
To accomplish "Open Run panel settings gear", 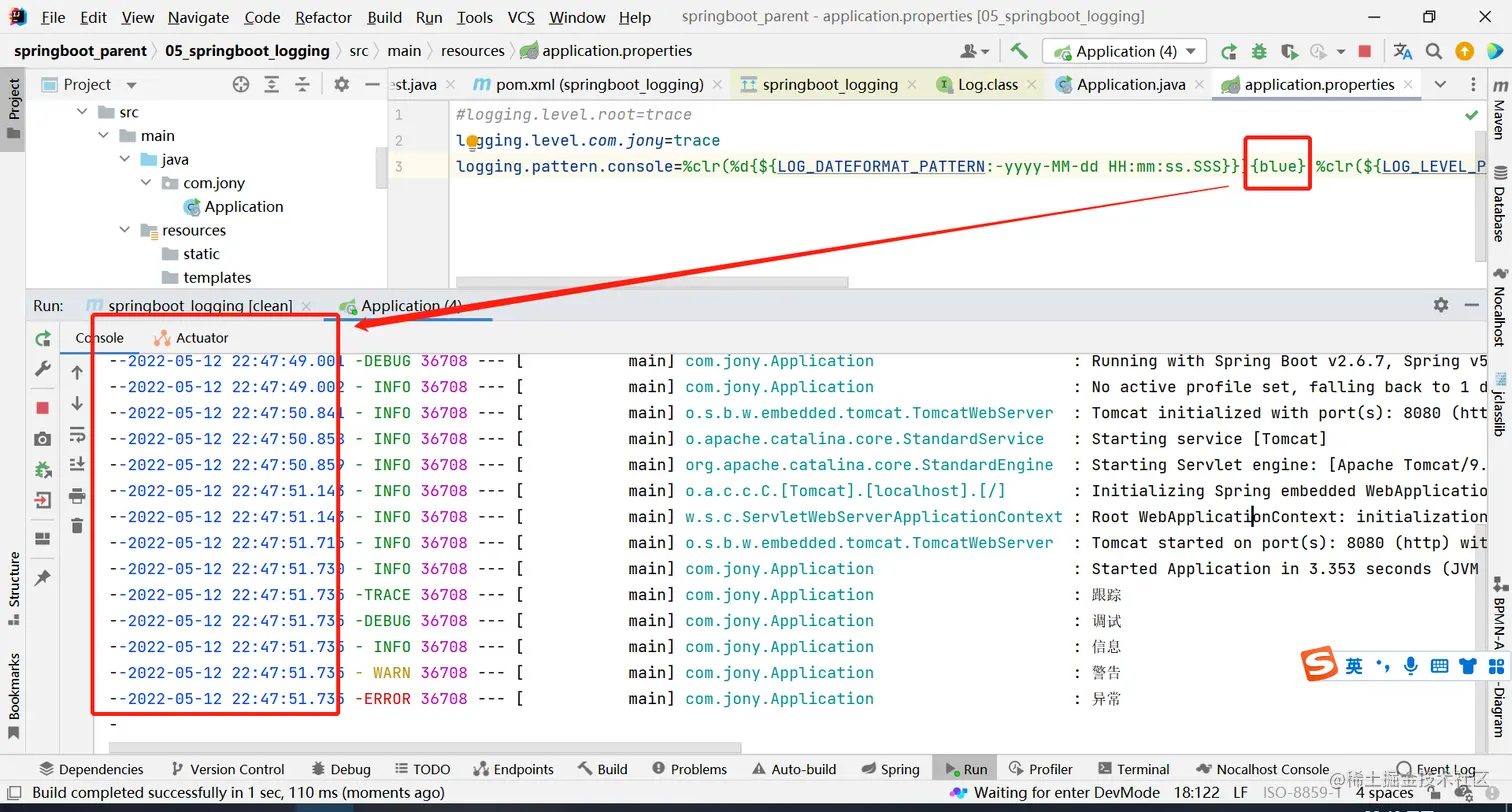I will pos(1440,305).
